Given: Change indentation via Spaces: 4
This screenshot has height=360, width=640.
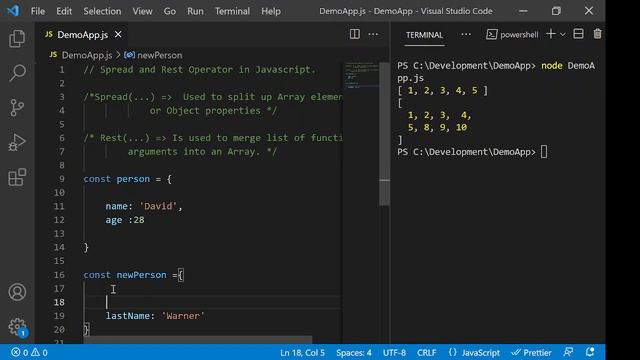Looking at the screenshot, I should 353,352.
